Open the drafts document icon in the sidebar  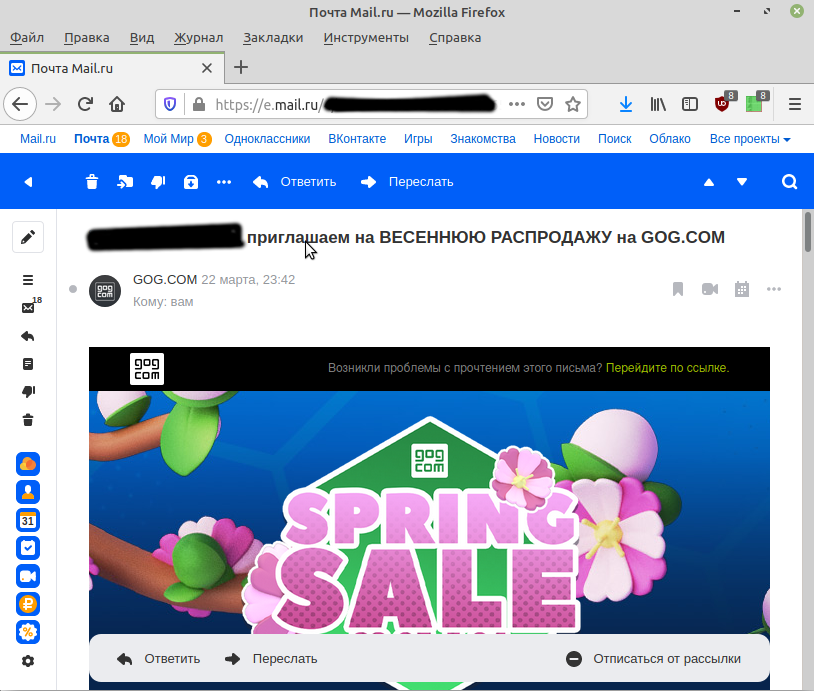(x=28, y=364)
